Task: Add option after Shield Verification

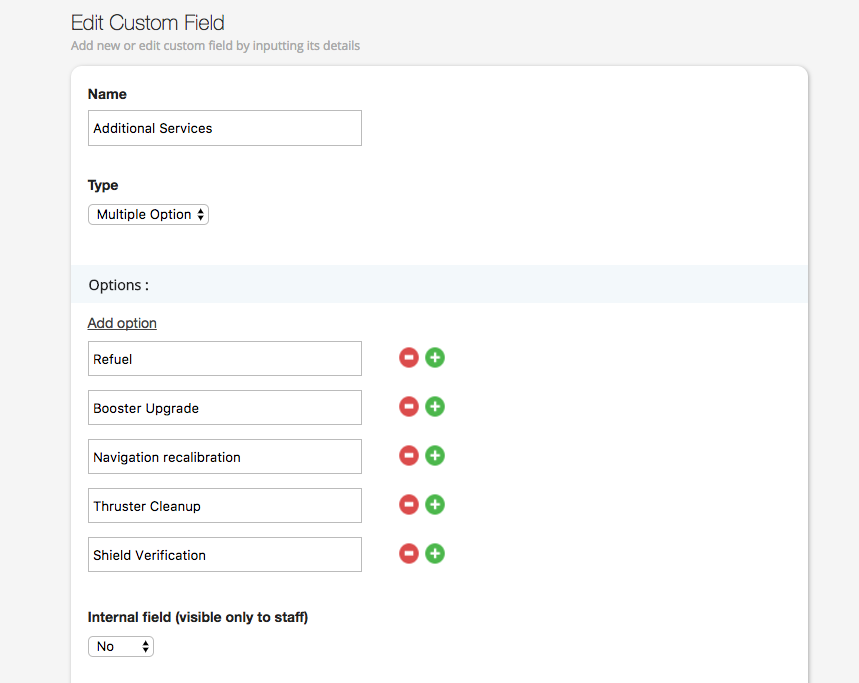Action: (435, 554)
